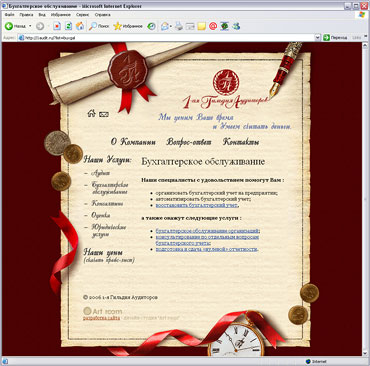Click the Windows flag logo in menu bar
370x366 pixels.
tap(362, 15)
